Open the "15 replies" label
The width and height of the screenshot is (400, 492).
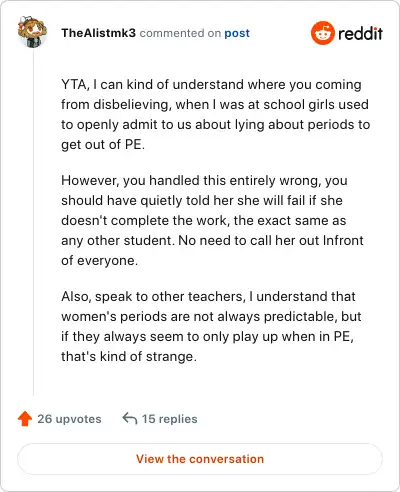(x=169, y=419)
